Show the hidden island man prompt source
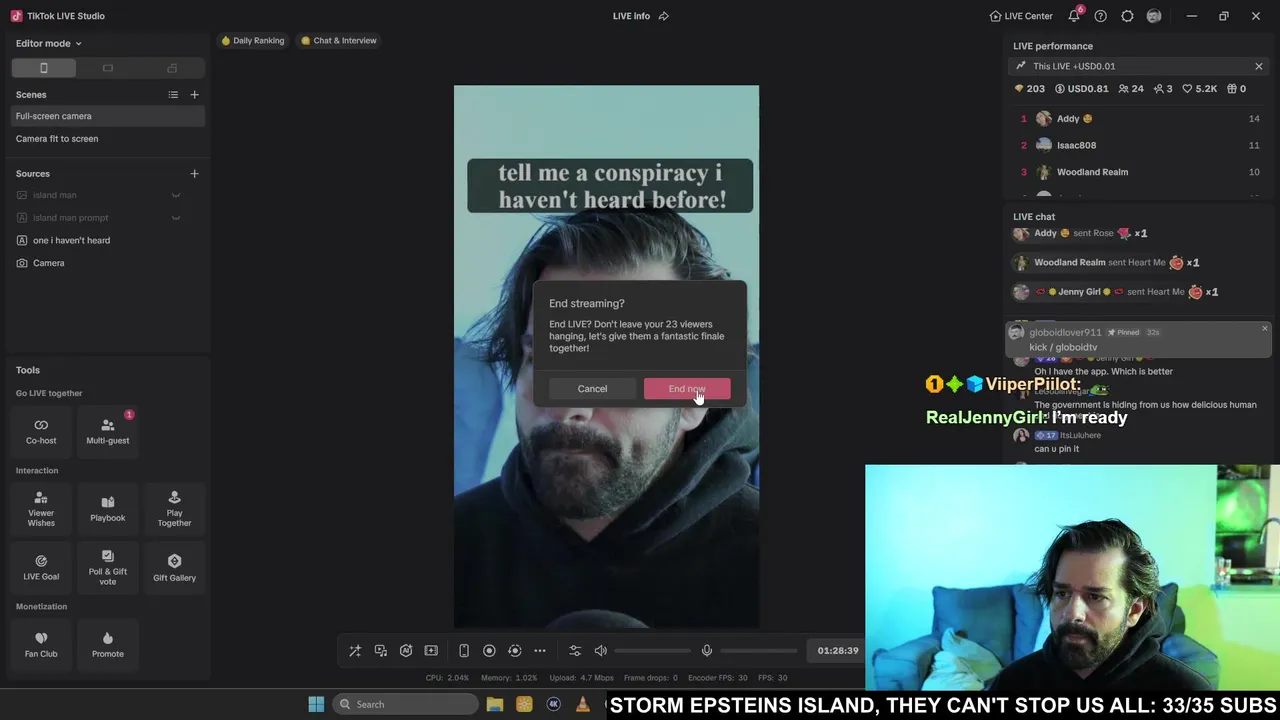Image resolution: width=1280 pixels, height=720 pixels. click(176, 218)
